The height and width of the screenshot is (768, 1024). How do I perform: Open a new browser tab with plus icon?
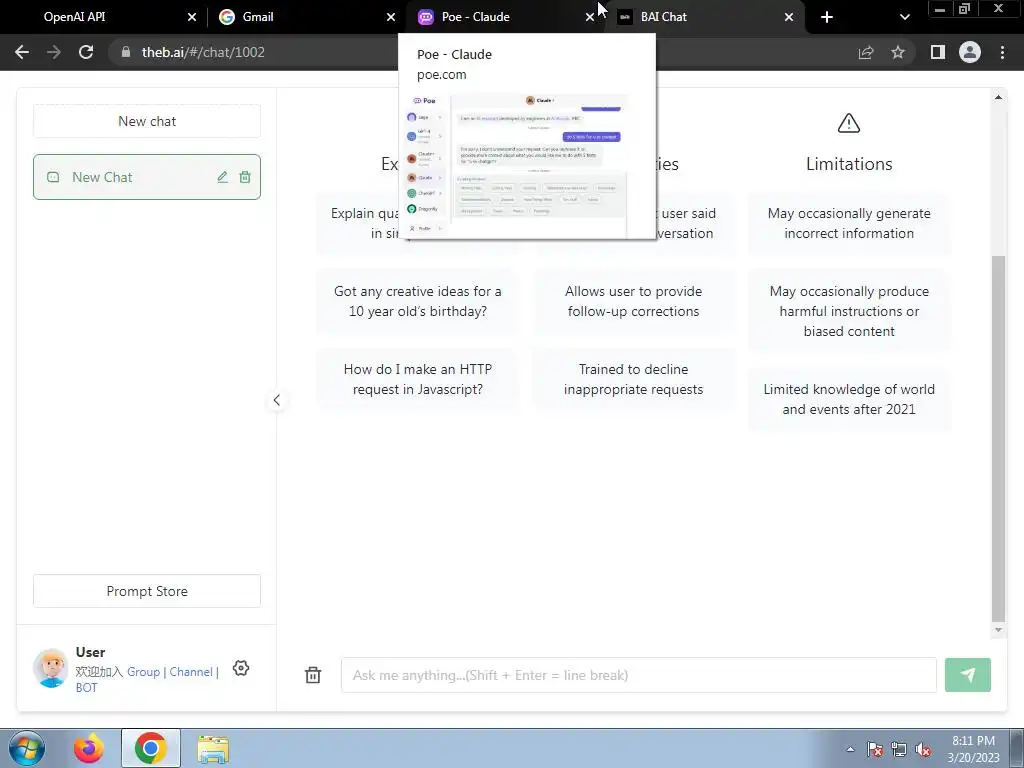point(827,17)
